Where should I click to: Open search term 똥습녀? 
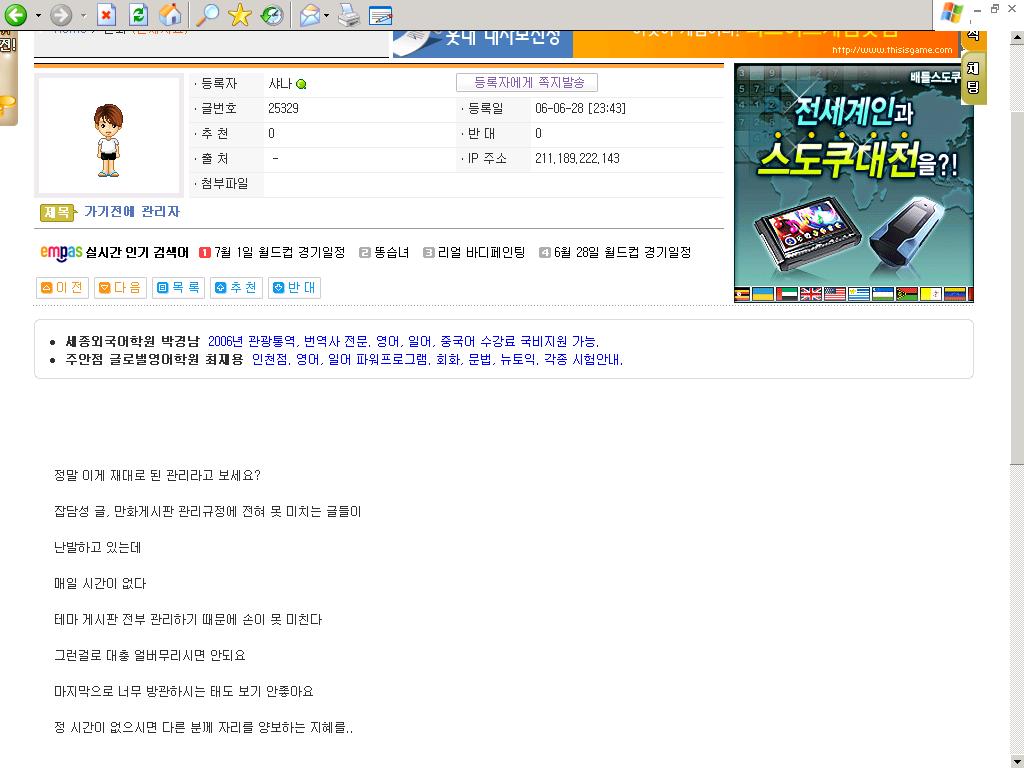[x=392, y=252]
